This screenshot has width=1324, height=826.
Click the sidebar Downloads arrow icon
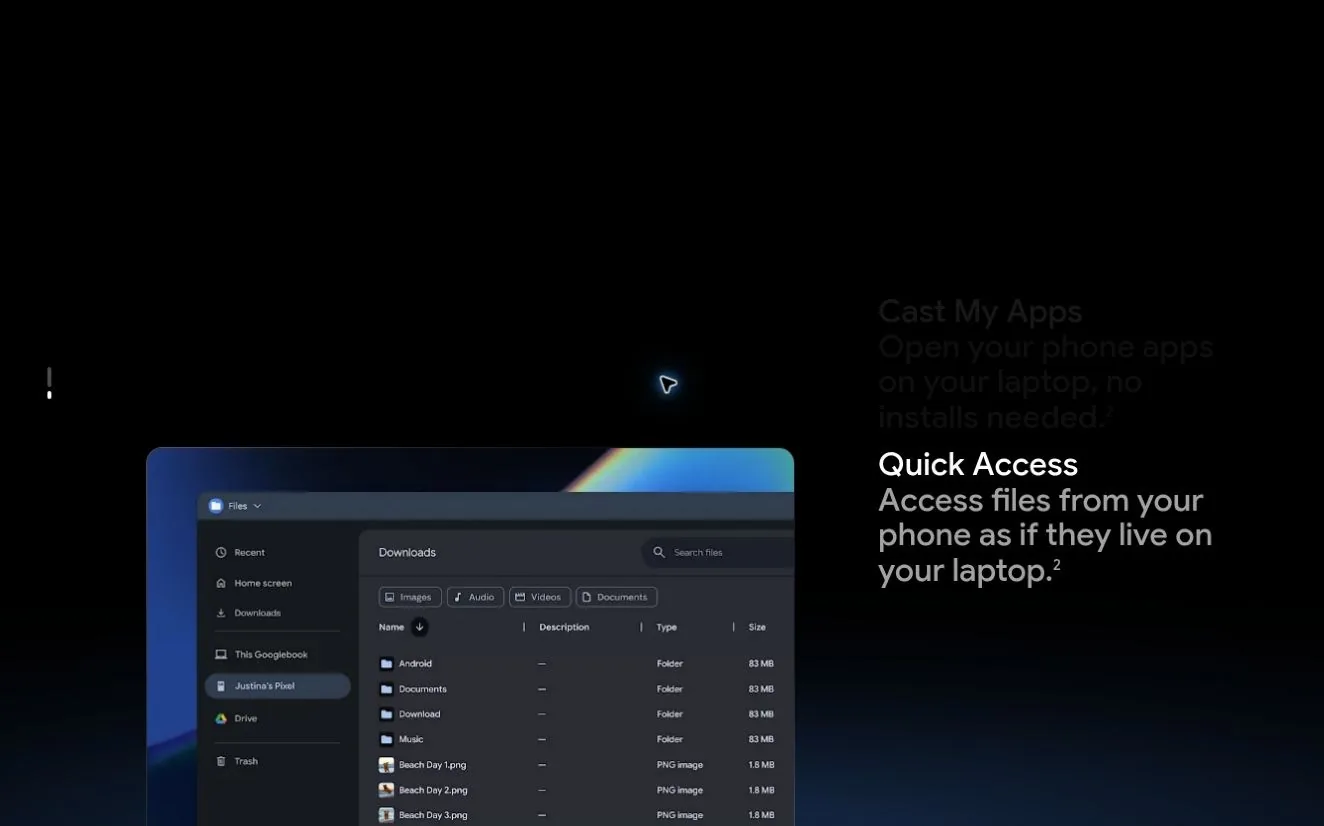221,613
